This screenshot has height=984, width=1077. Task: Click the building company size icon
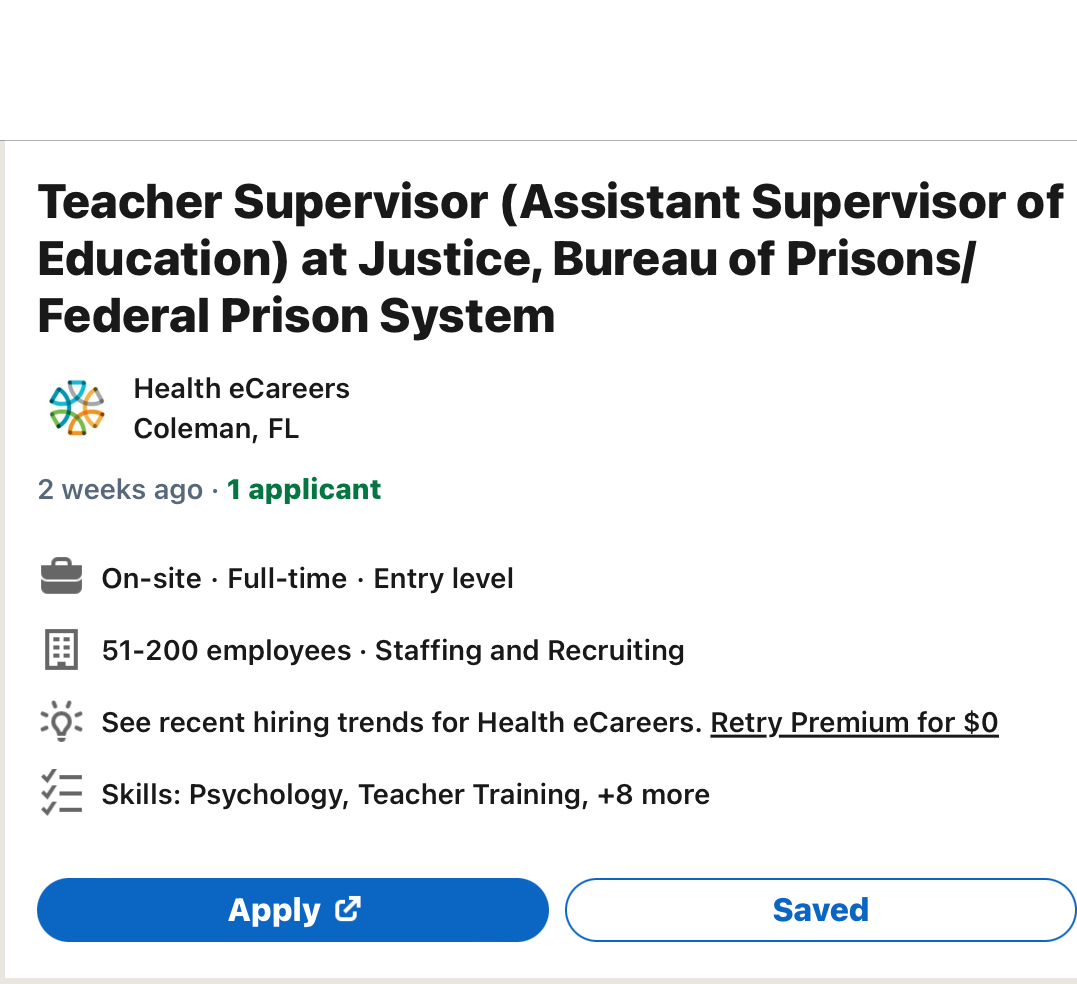(61, 650)
